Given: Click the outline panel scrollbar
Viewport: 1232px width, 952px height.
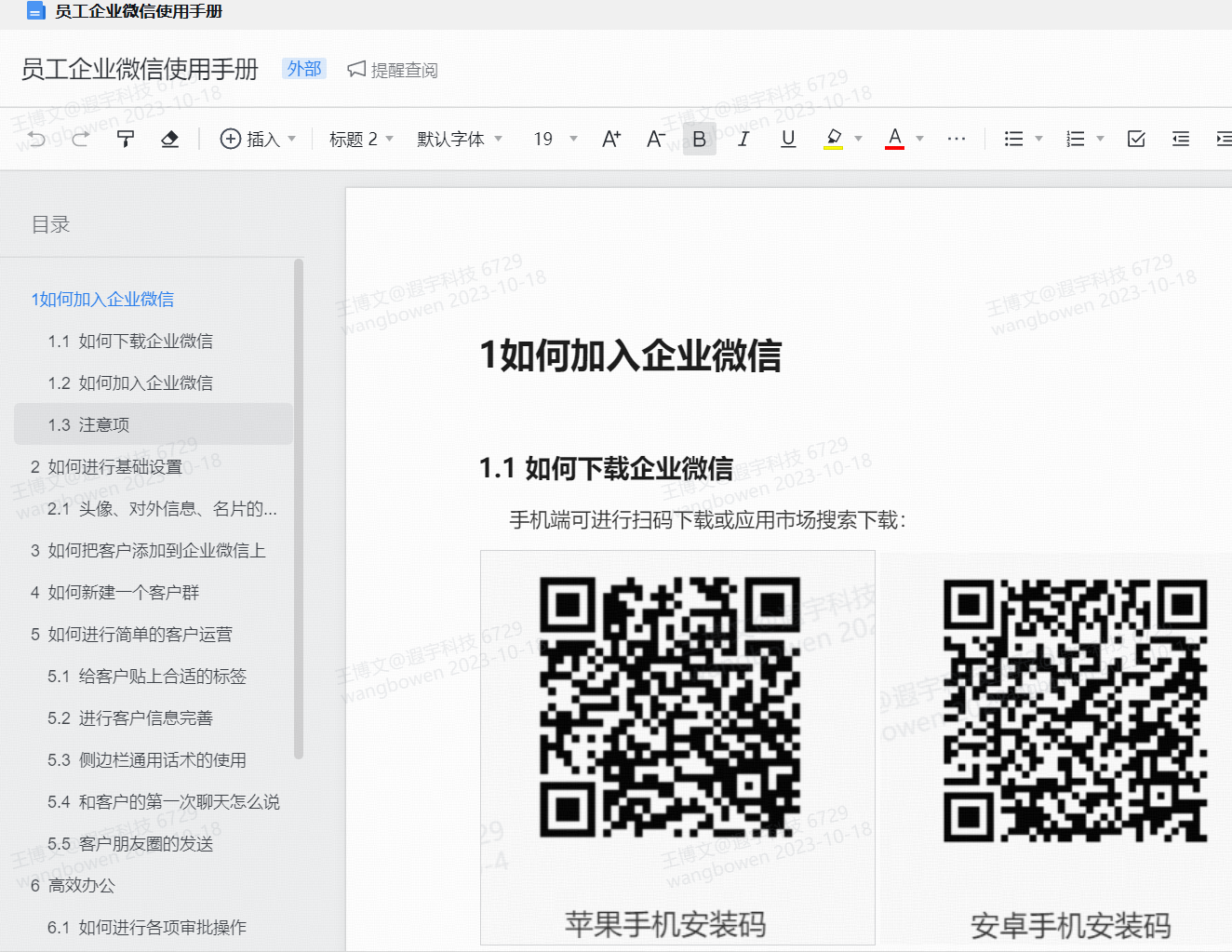Looking at the screenshot, I should coord(299,509).
